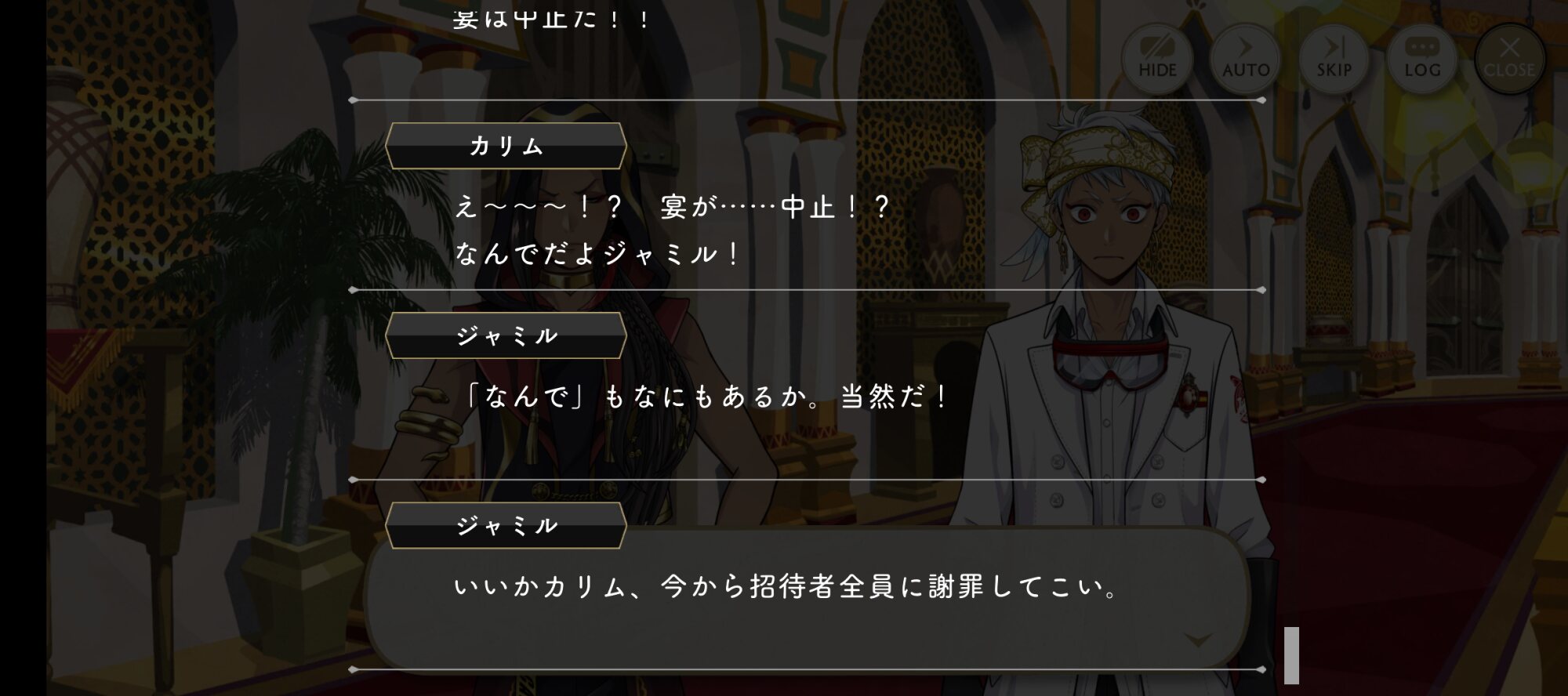Click the skip-forward arrow icon above SKIP
Viewport: 1568px width, 696px height.
pyautogui.click(x=1334, y=45)
